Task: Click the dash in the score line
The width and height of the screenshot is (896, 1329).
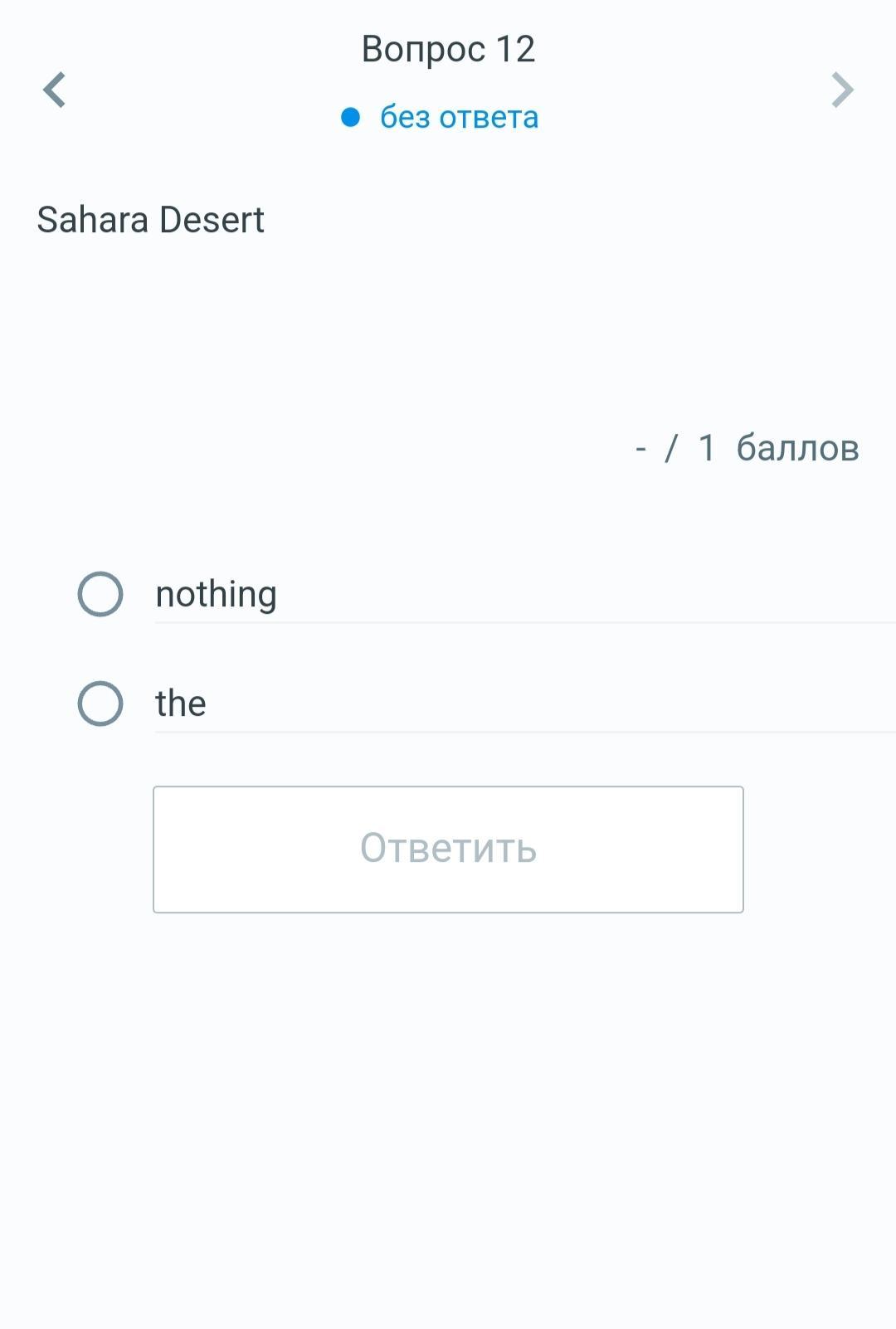Action: coord(640,449)
